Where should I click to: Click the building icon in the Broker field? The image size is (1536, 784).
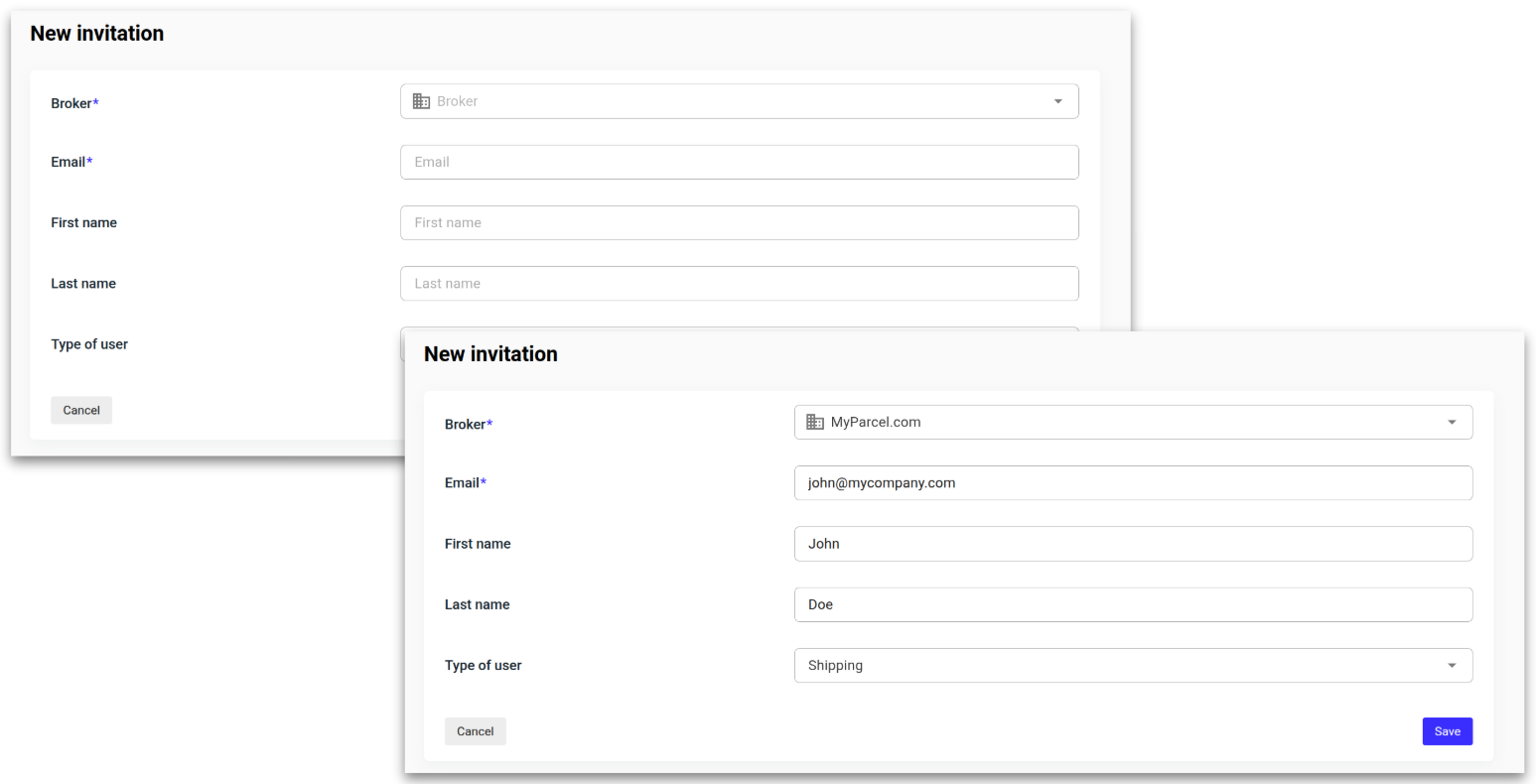[x=421, y=100]
